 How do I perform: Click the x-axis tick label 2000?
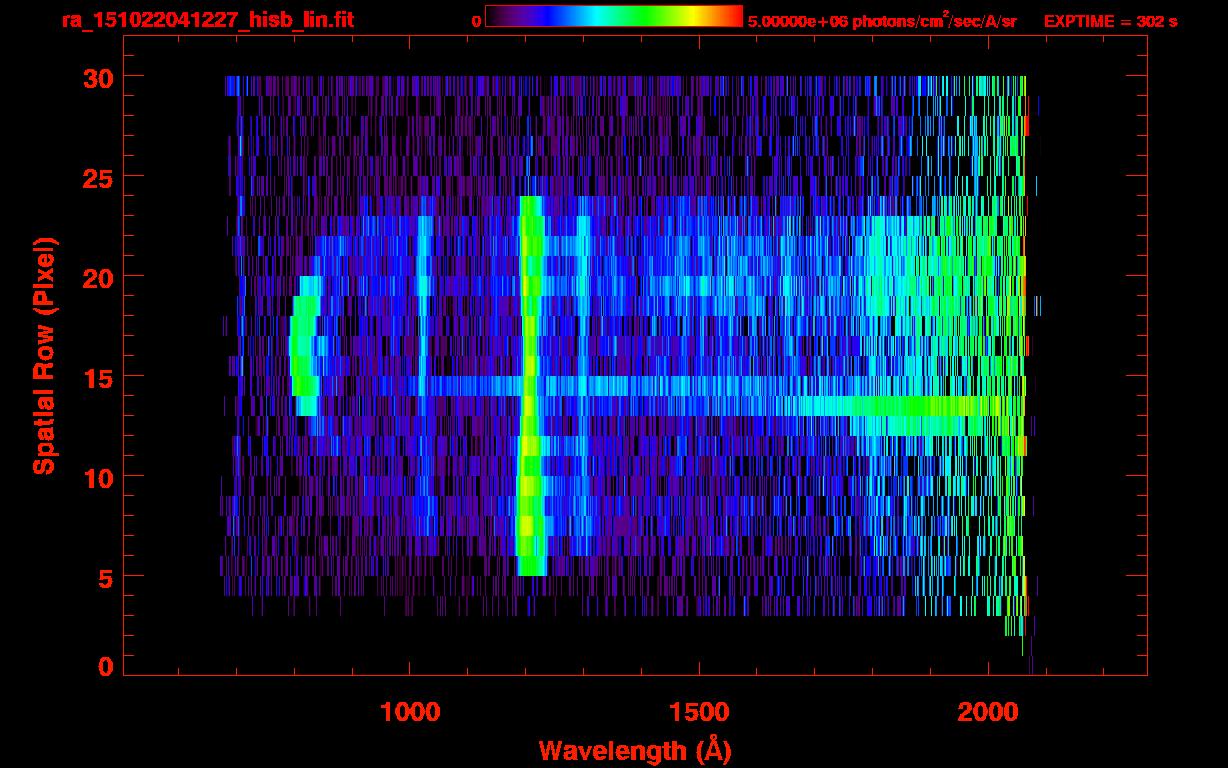(x=988, y=711)
